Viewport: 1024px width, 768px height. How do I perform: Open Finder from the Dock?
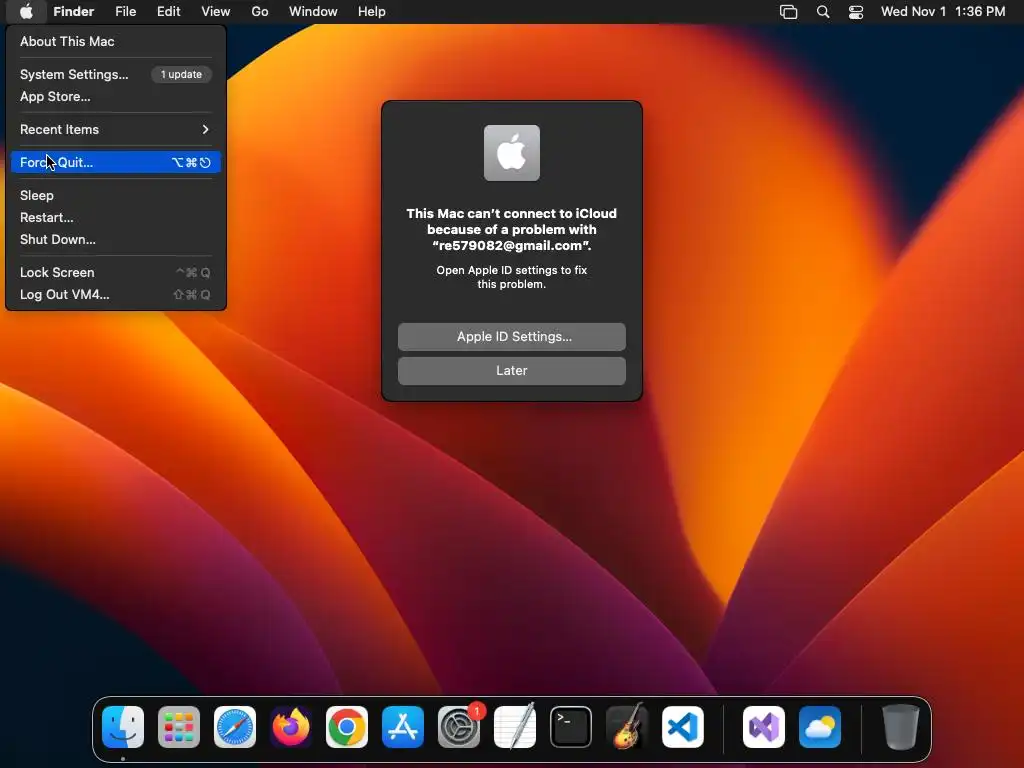pos(123,727)
